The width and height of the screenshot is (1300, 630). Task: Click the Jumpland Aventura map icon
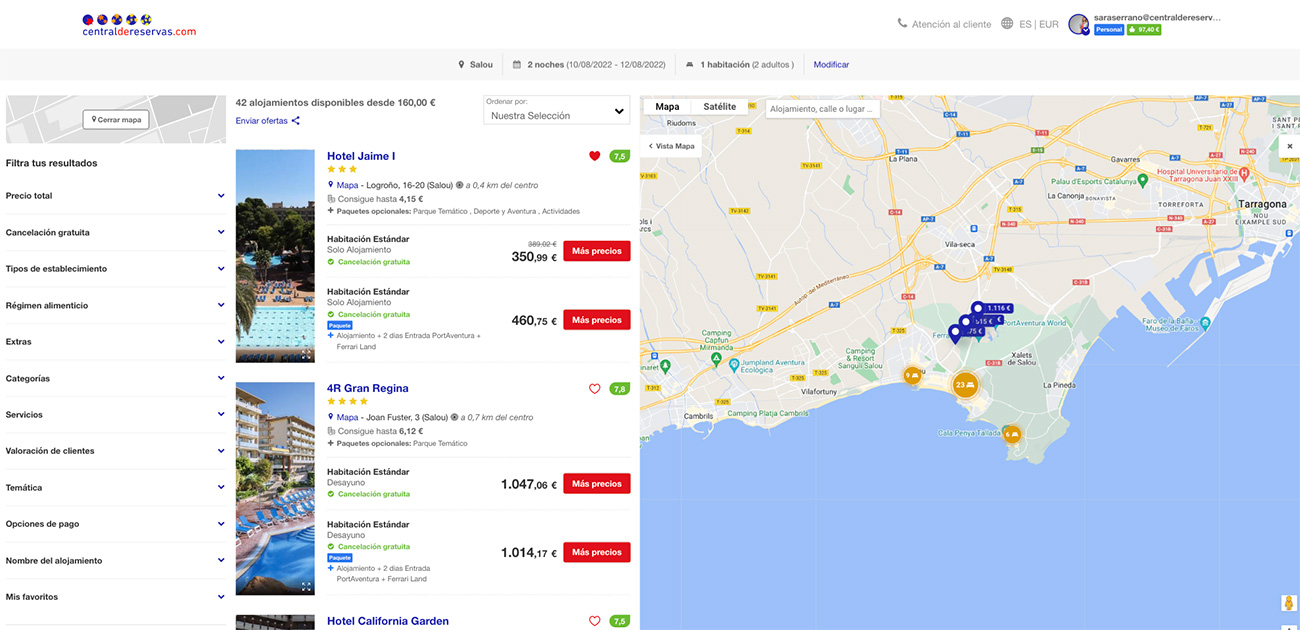(x=735, y=366)
